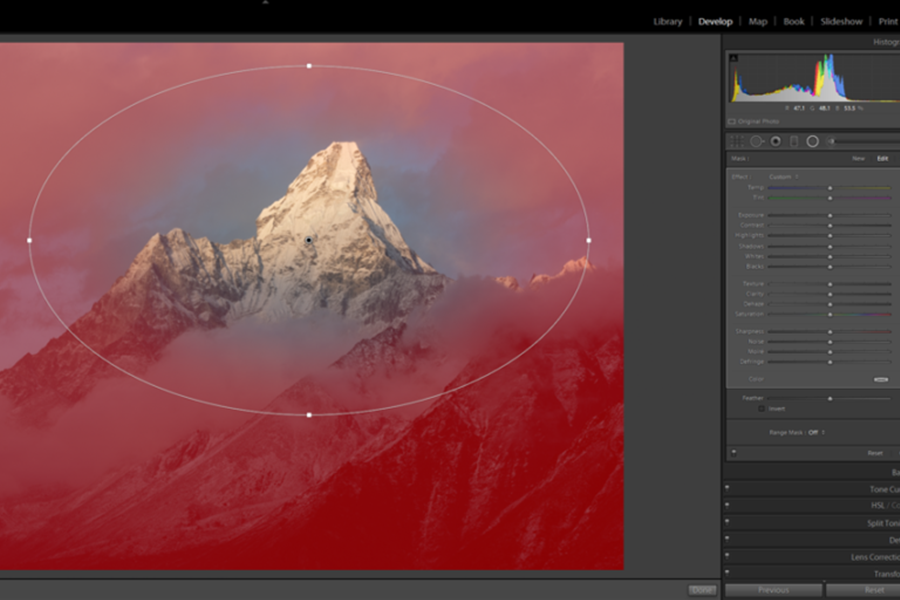Open the Color swatch picker

click(x=881, y=379)
